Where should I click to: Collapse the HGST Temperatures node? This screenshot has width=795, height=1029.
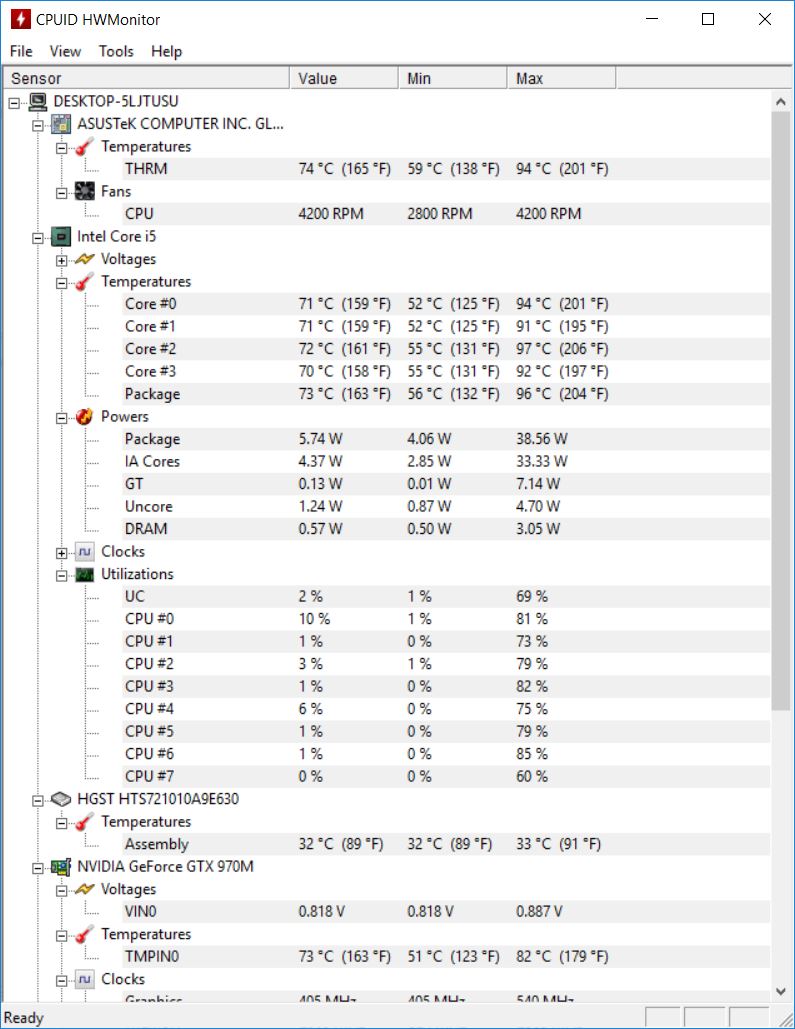tap(62, 822)
